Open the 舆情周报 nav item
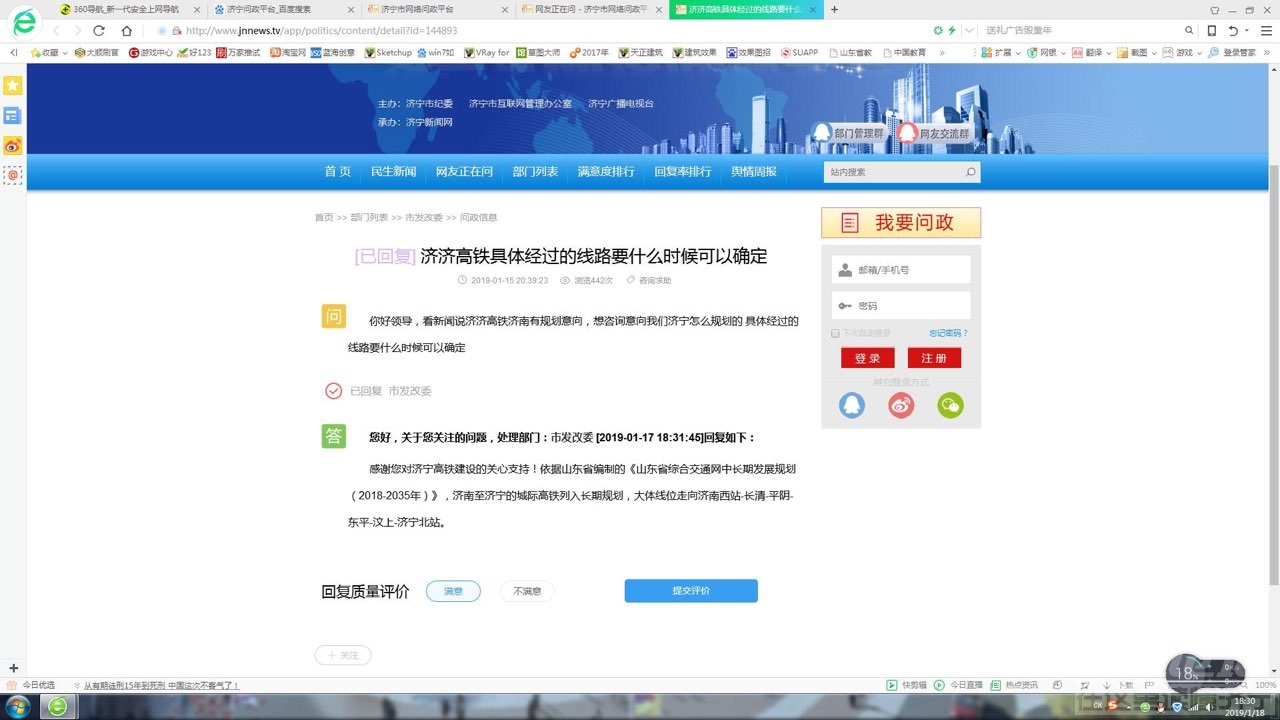 pos(754,172)
